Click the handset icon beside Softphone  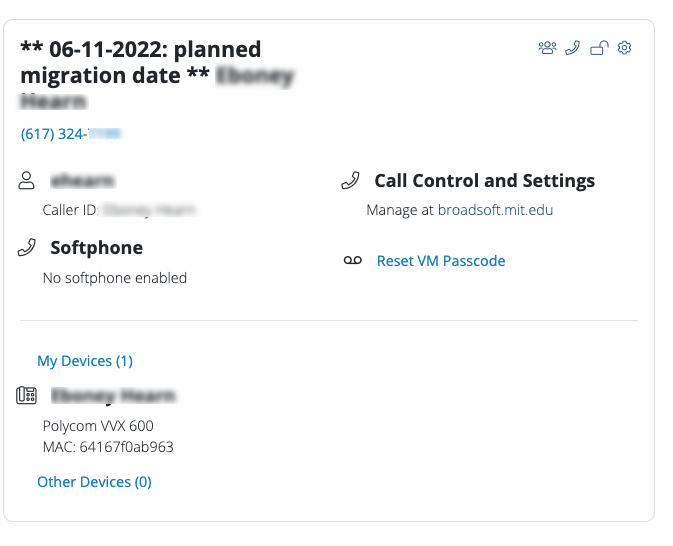[27, 248]
